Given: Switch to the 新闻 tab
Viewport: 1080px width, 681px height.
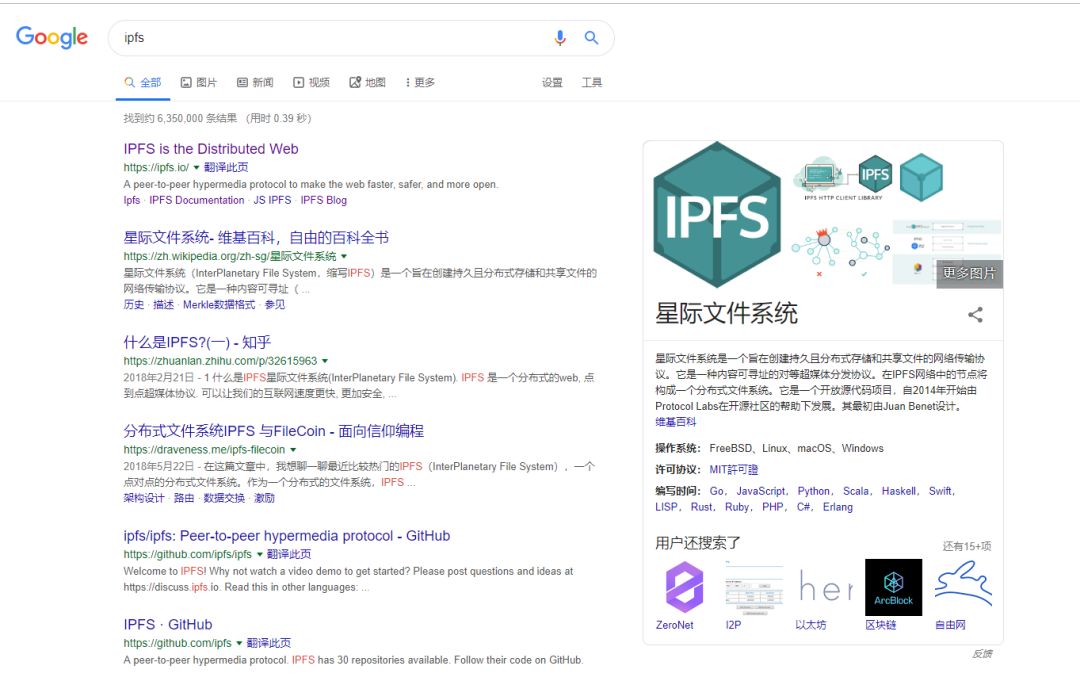Looking at the screenshot, I should [255, 83].
